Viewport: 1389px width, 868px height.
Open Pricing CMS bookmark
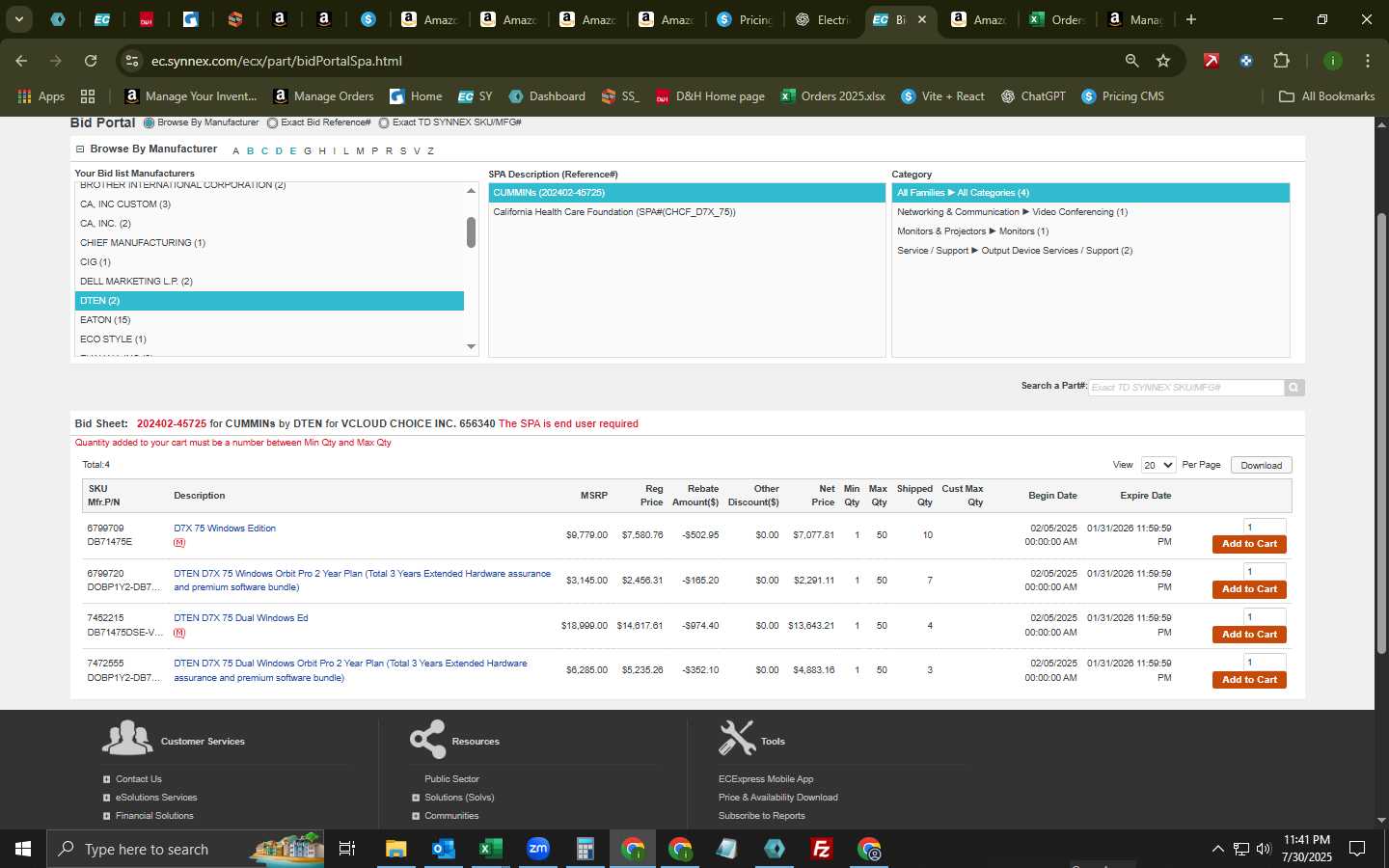coord(1123,96)
